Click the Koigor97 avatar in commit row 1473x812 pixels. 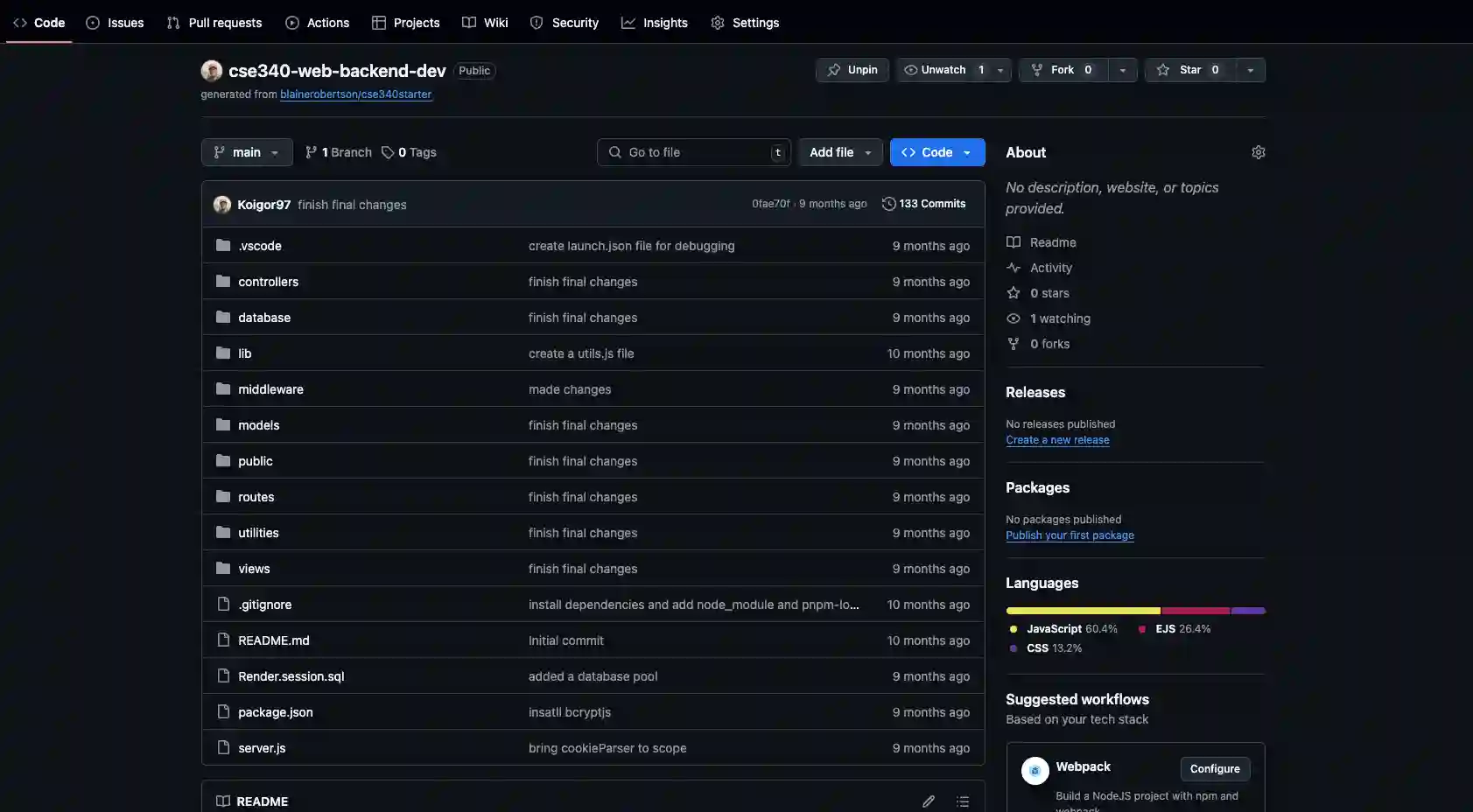222,205
